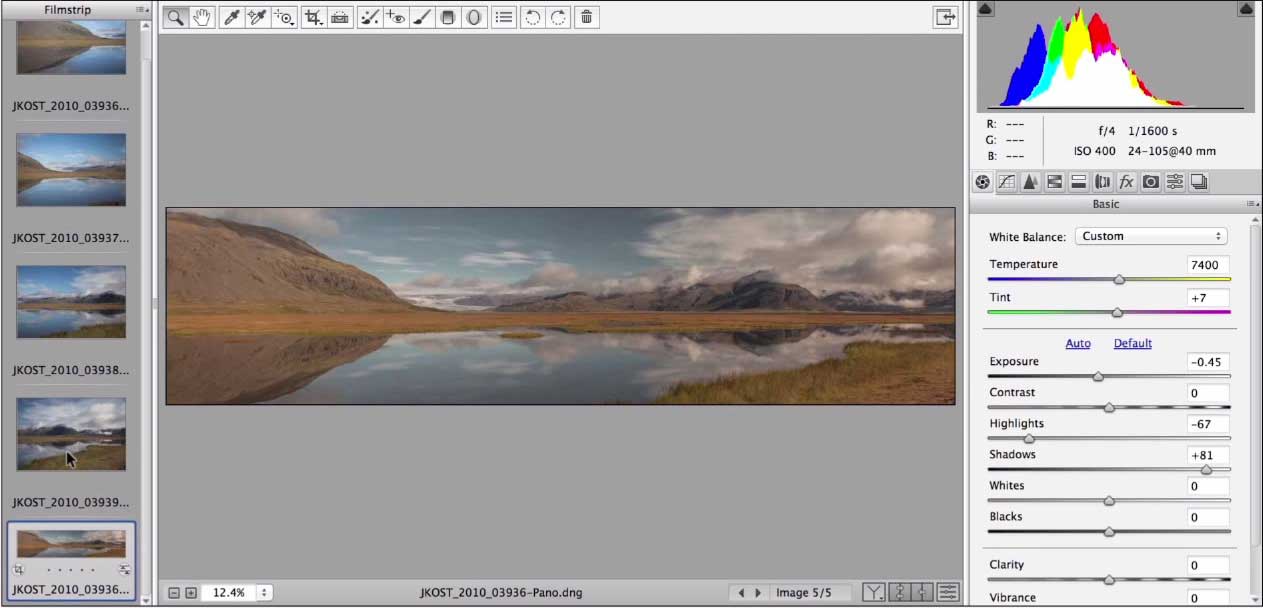Select the Red Eye Removal tool

coord(396,17)
